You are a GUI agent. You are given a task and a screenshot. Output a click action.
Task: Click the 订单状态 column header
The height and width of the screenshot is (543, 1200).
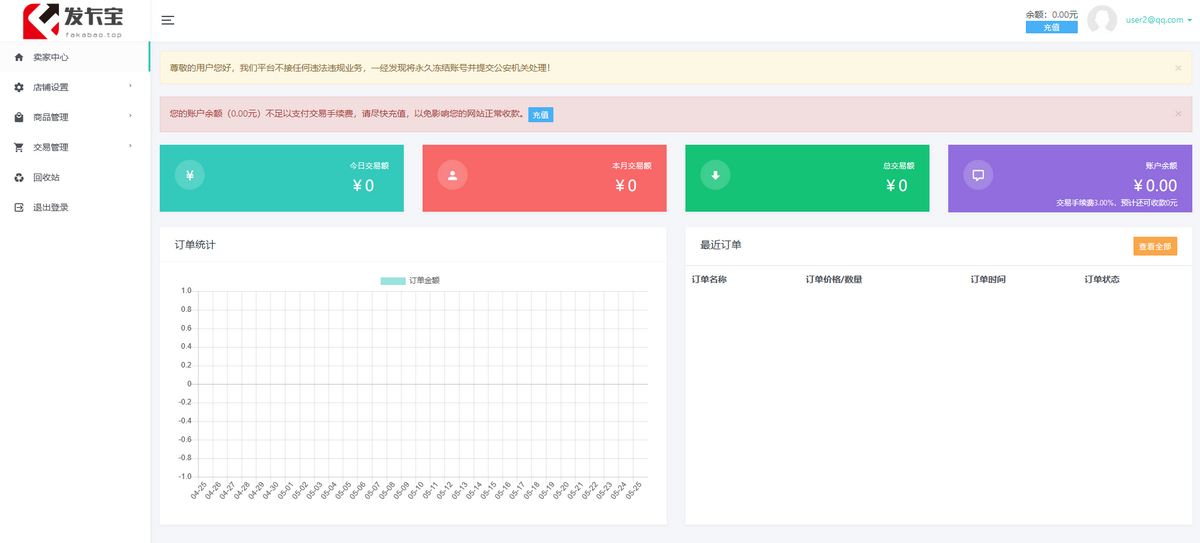(1102, 279)
